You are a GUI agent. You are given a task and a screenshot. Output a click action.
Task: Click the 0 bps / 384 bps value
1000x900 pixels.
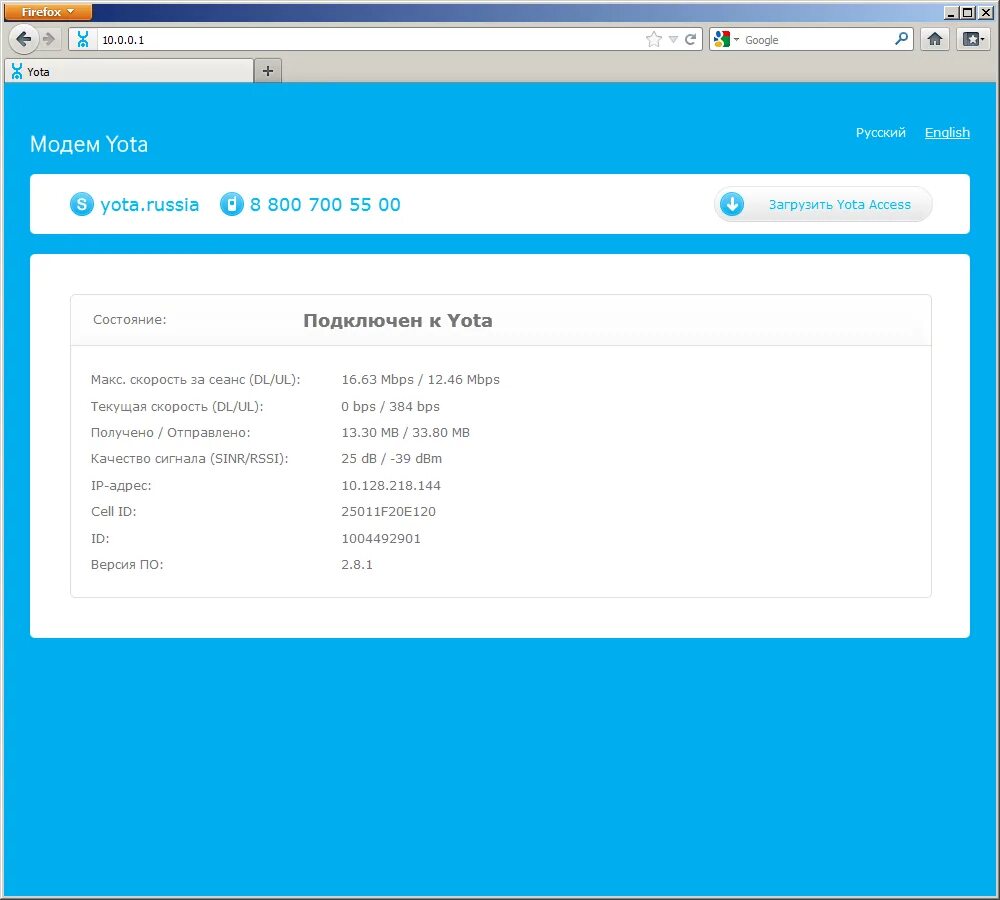point(390,406)
